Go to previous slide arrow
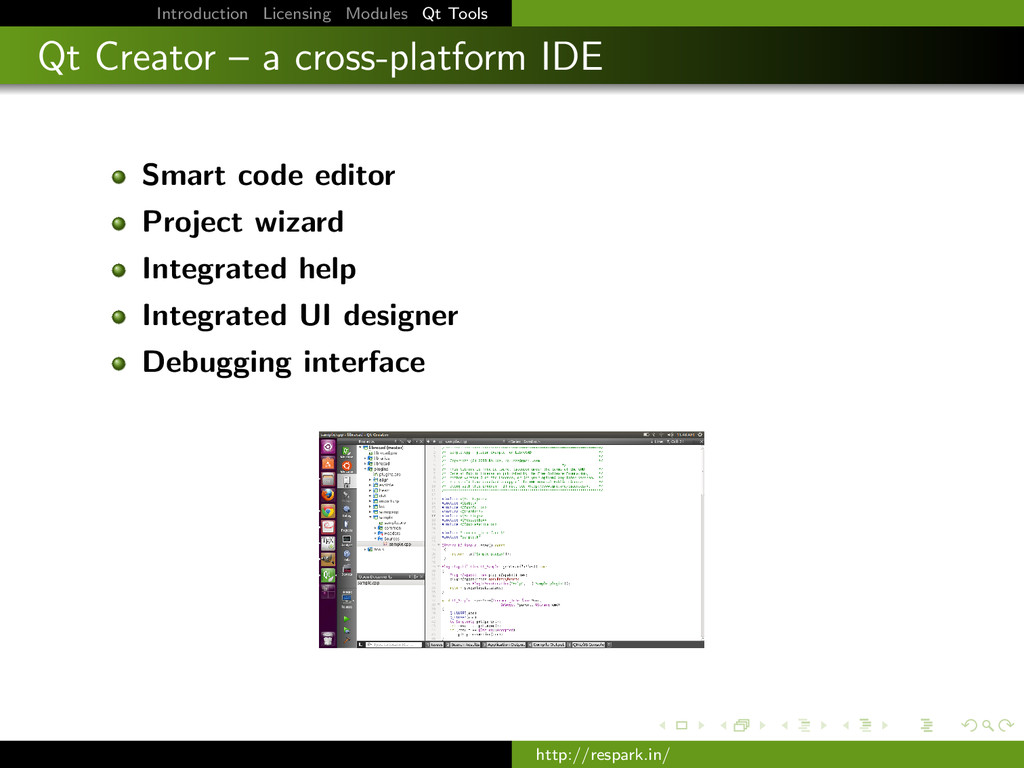This screenshot has width=1024, height=768. point(662,726)
